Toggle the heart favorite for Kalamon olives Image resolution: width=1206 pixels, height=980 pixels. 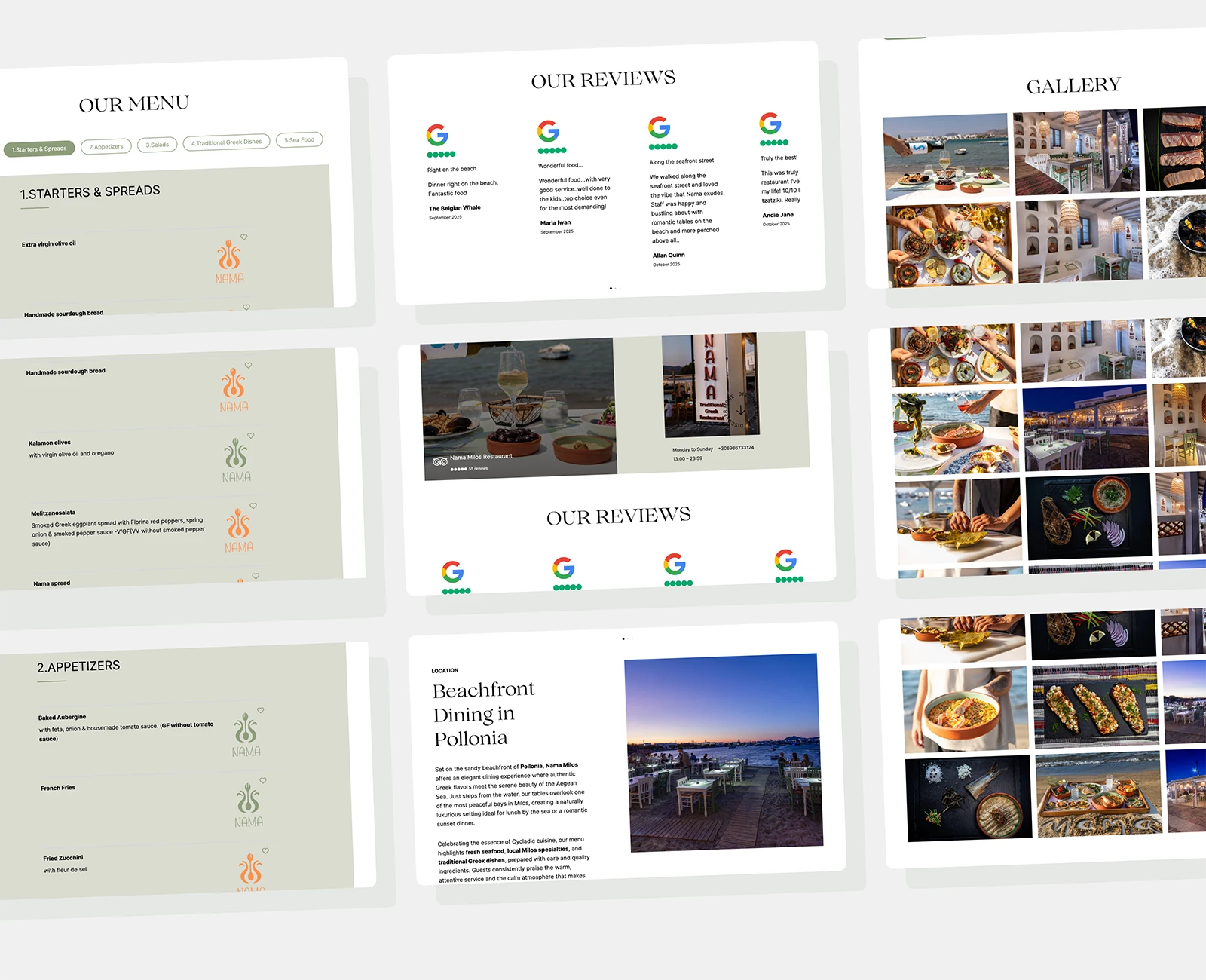tap(251, 435)
